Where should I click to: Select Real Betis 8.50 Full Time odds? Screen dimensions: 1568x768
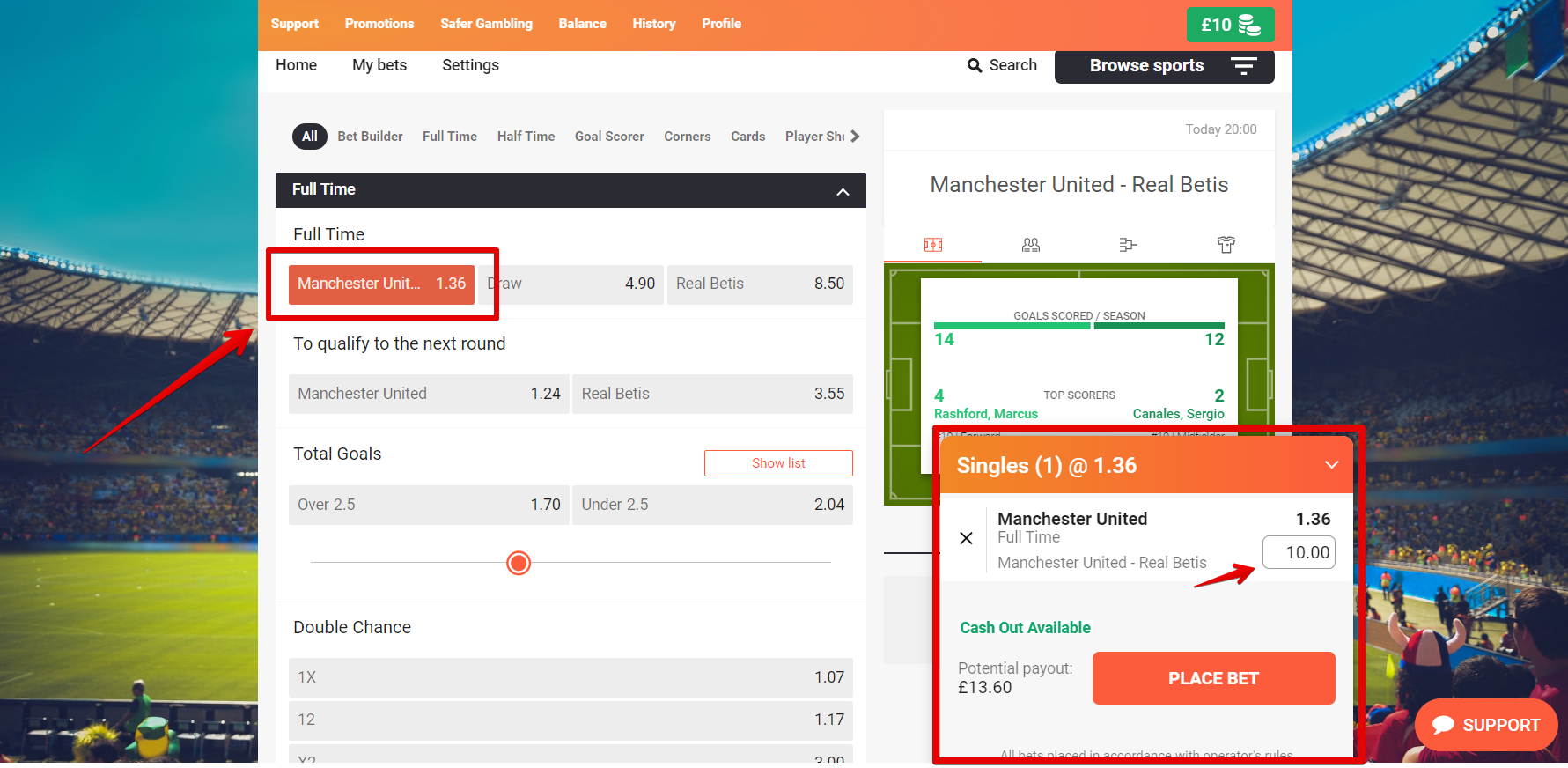760,284
